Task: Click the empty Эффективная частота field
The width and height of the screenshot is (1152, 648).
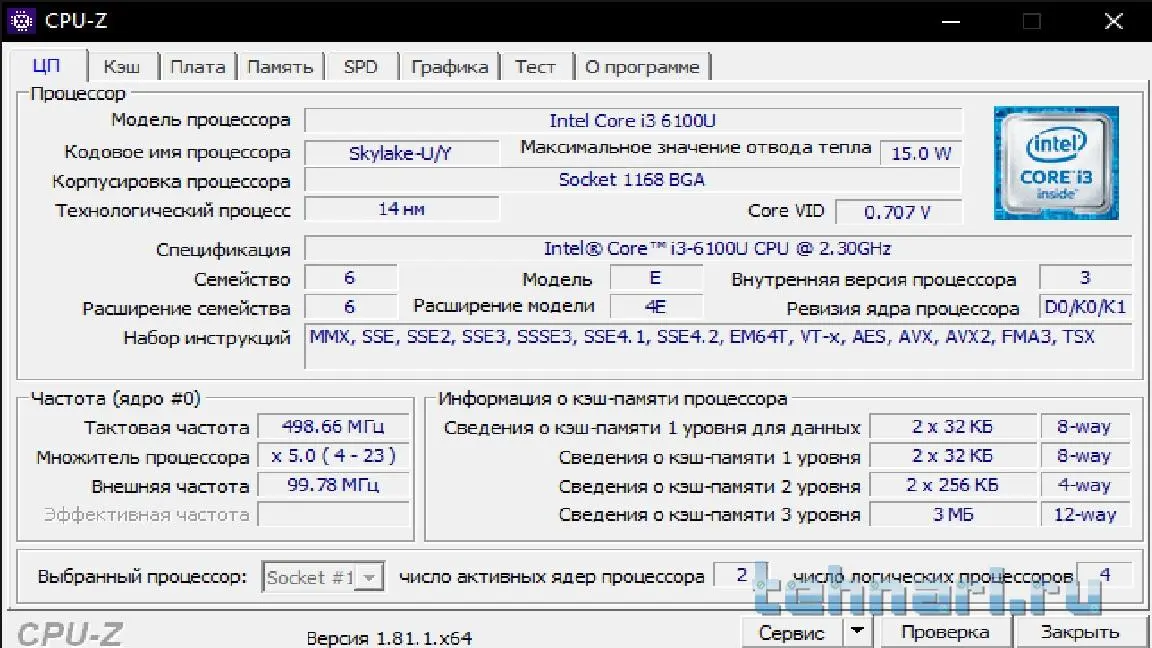Action: (x=333, y=514)
